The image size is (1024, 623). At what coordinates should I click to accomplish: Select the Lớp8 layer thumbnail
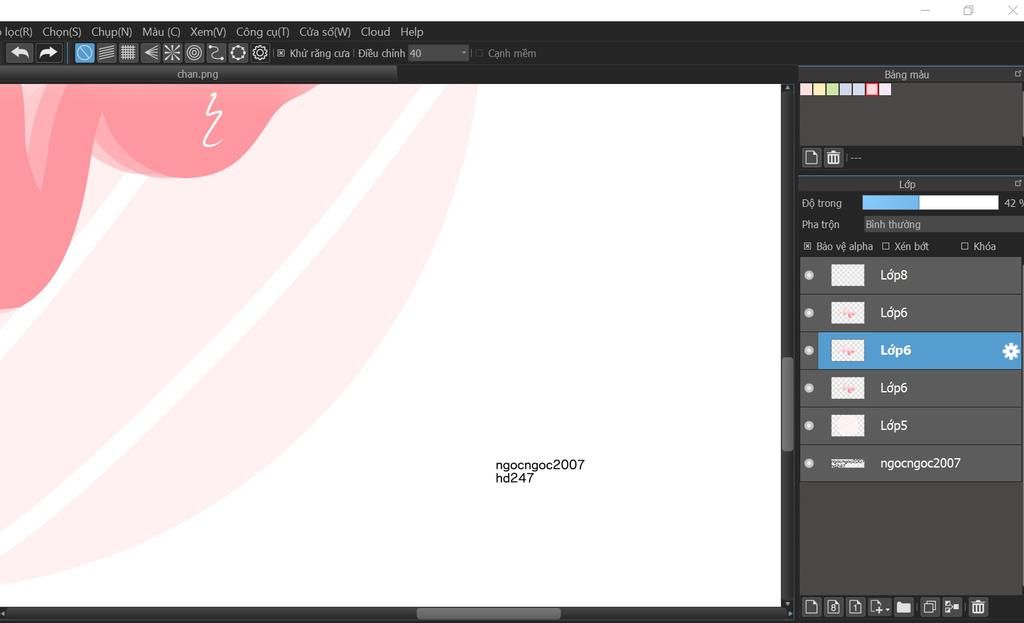click(x=847, y=276)
